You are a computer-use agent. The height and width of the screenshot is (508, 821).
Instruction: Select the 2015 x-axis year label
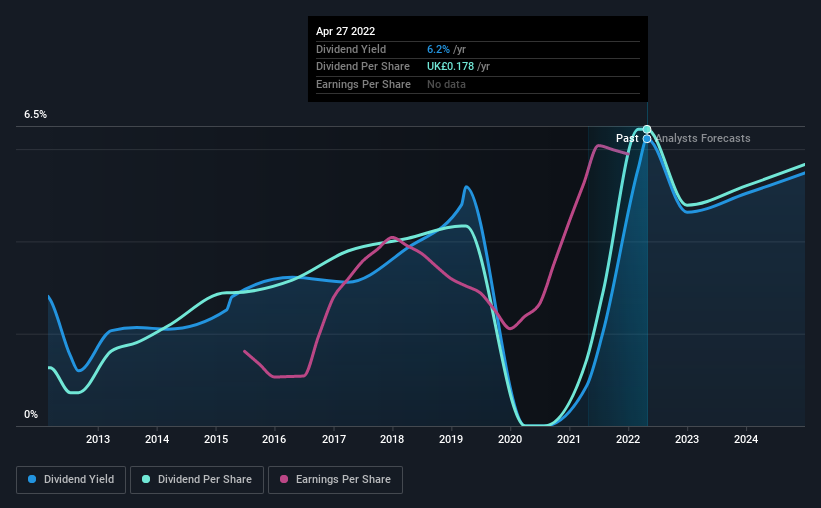click(216, 439)
